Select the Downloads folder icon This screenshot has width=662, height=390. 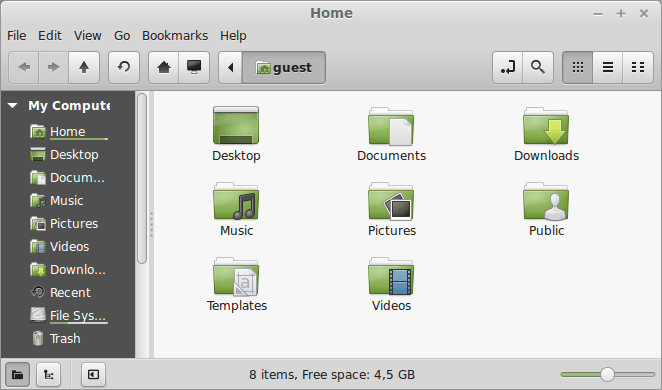pyautogui.click(x=546, y=125)
